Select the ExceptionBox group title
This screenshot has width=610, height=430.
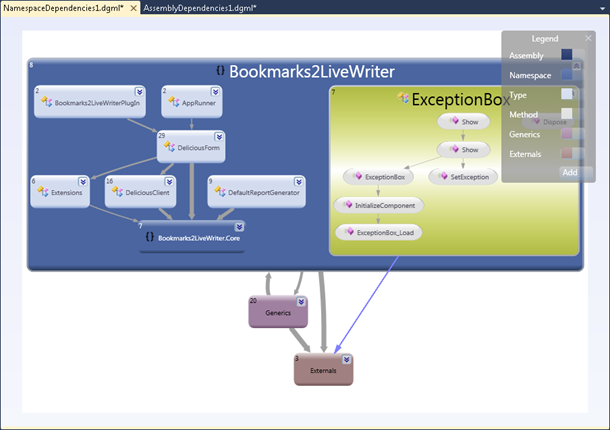(x=461, y=100)
